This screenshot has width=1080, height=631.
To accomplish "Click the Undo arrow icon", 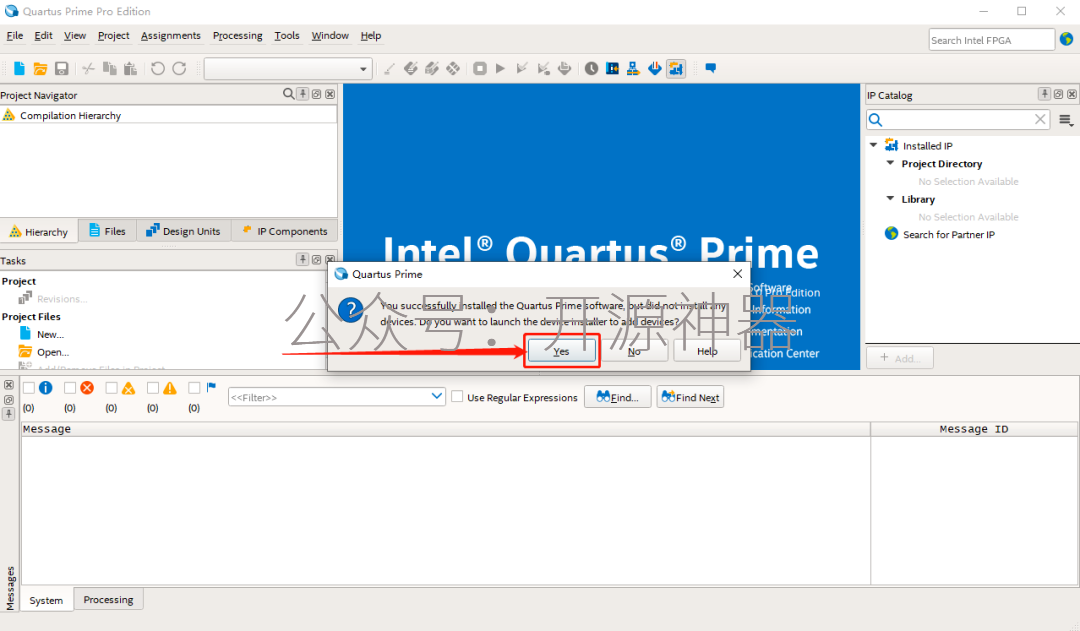I will (158, 68).
